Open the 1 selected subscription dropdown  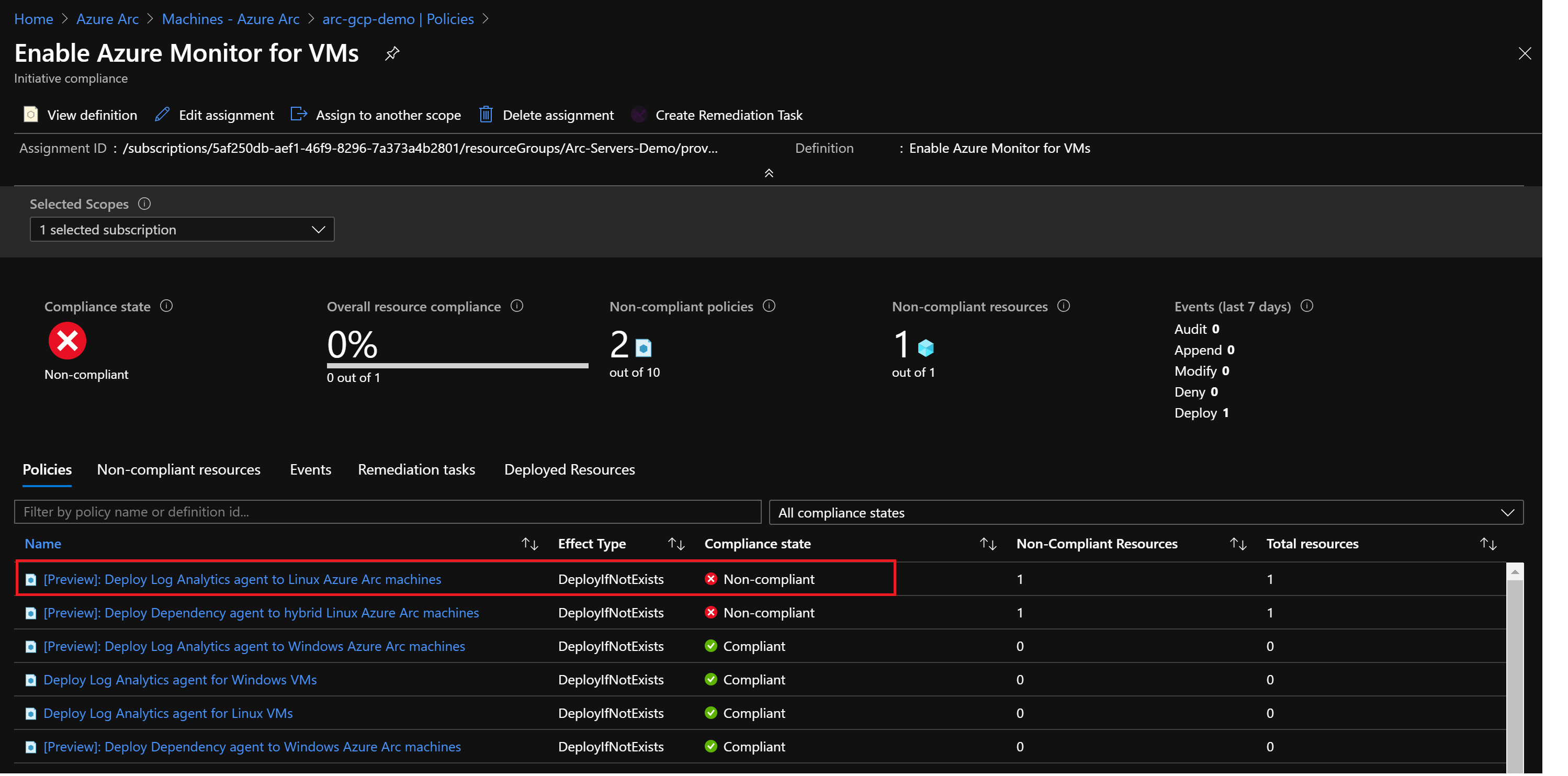[182, 230]
